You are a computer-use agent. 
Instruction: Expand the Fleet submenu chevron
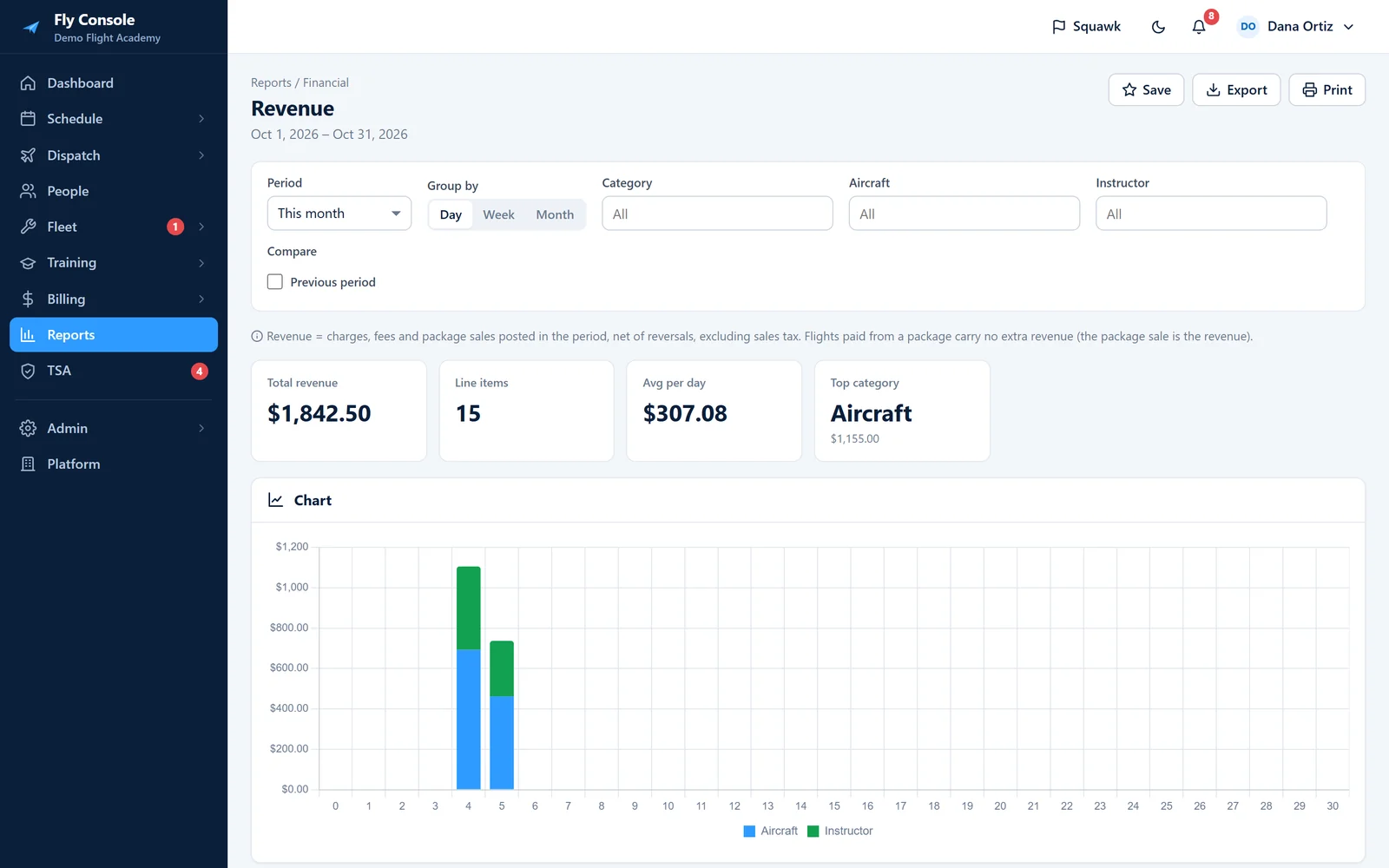tap(201, 227)
